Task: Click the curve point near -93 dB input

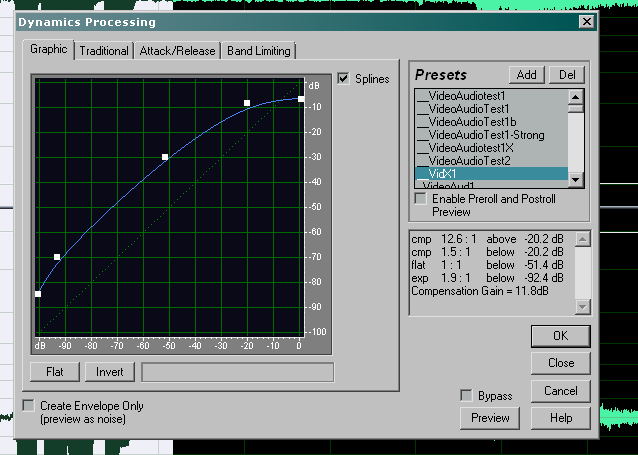Action: [x=57, y=257]
